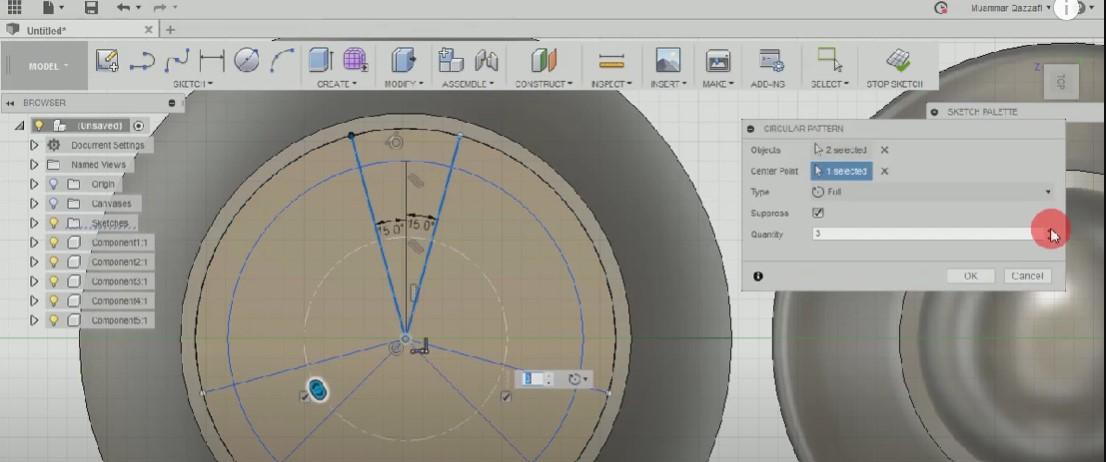Toggle visibility bulb of Component3:1

[52, 281]
